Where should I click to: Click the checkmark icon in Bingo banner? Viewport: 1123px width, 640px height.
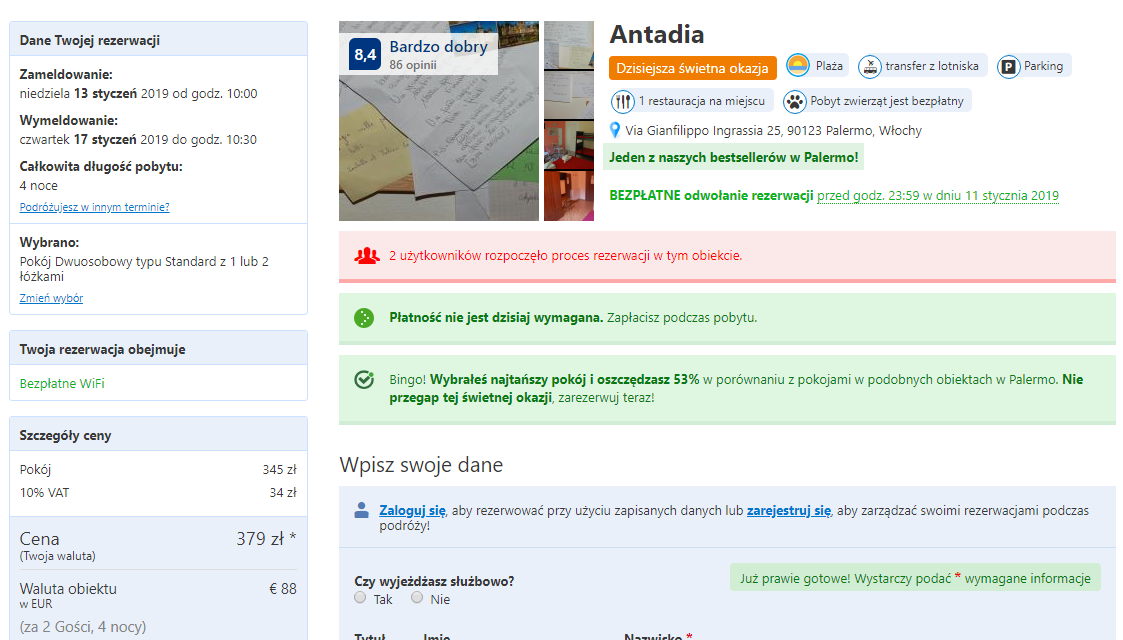coord(364,379)
